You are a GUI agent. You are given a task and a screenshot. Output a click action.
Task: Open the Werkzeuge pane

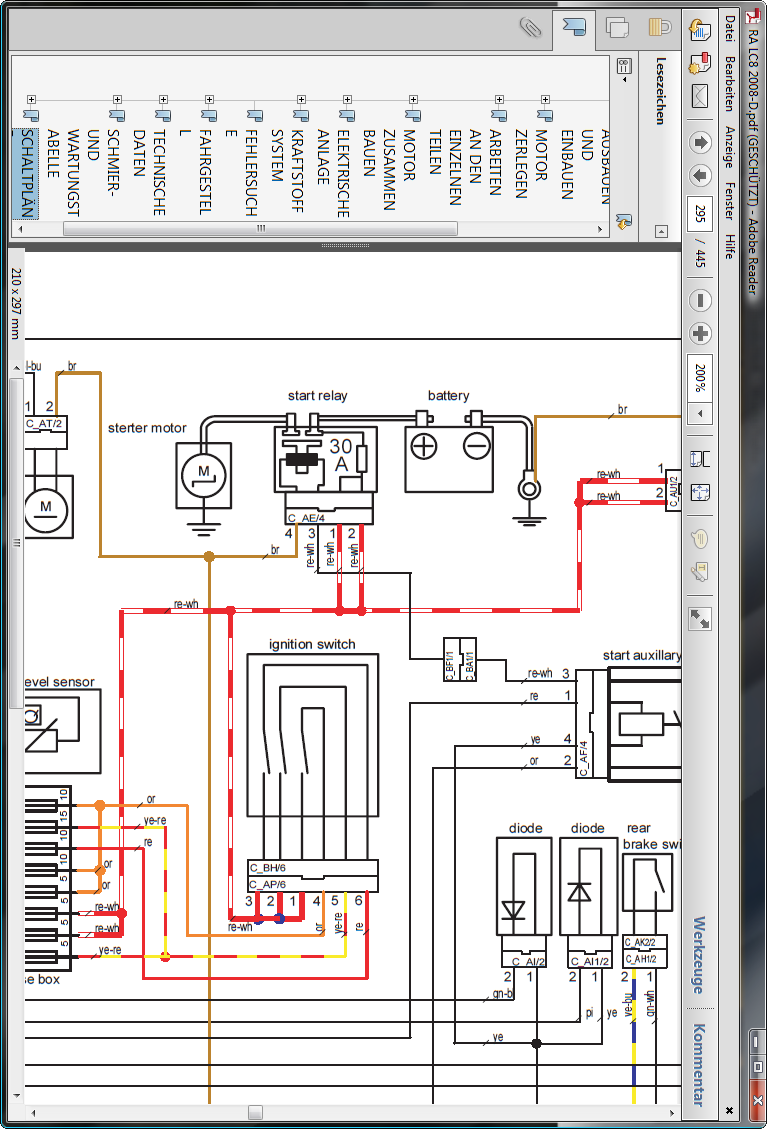699,955
